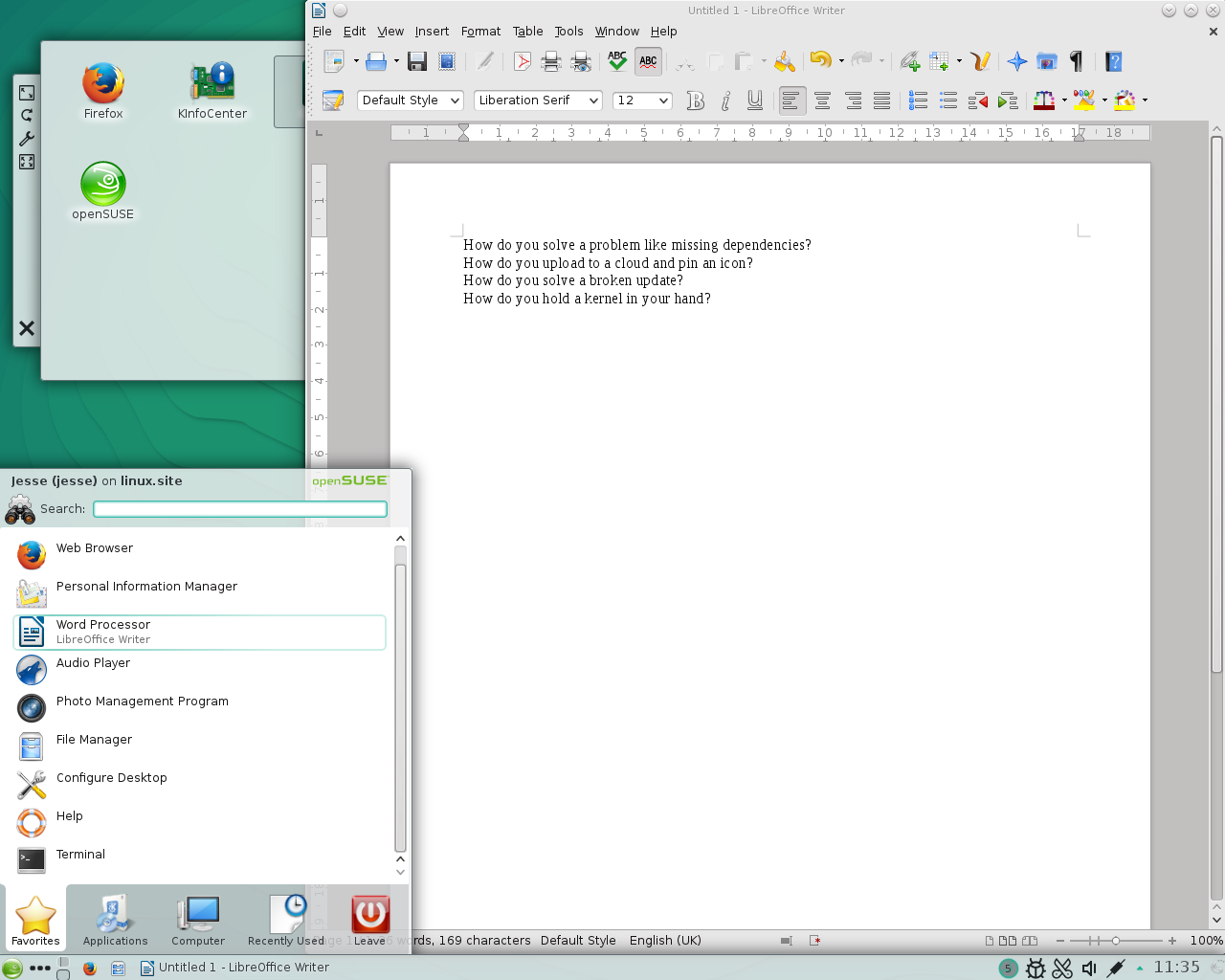
Task: Expand the Open file dropdown arrow
Action: [x=396, y=61]
